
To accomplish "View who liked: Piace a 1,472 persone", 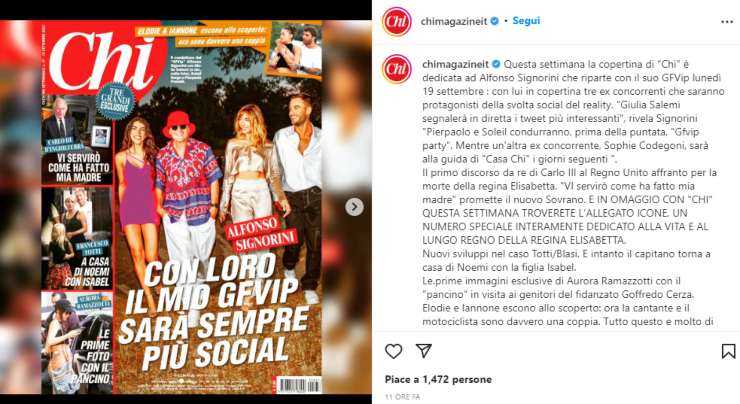I will point(438,379).
